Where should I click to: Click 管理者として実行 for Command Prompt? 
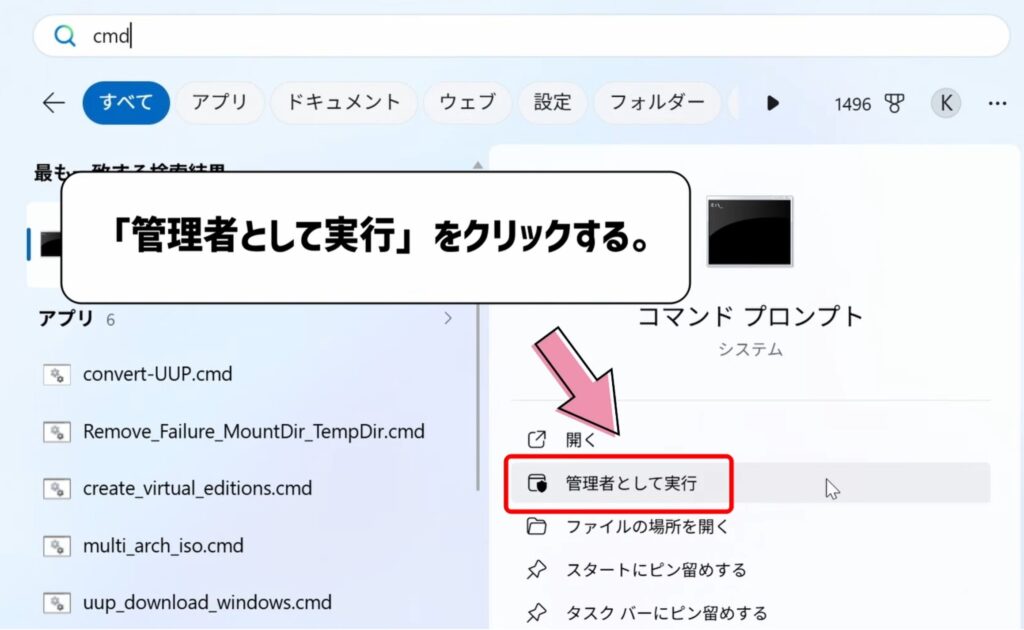click(x=628, y=484)
